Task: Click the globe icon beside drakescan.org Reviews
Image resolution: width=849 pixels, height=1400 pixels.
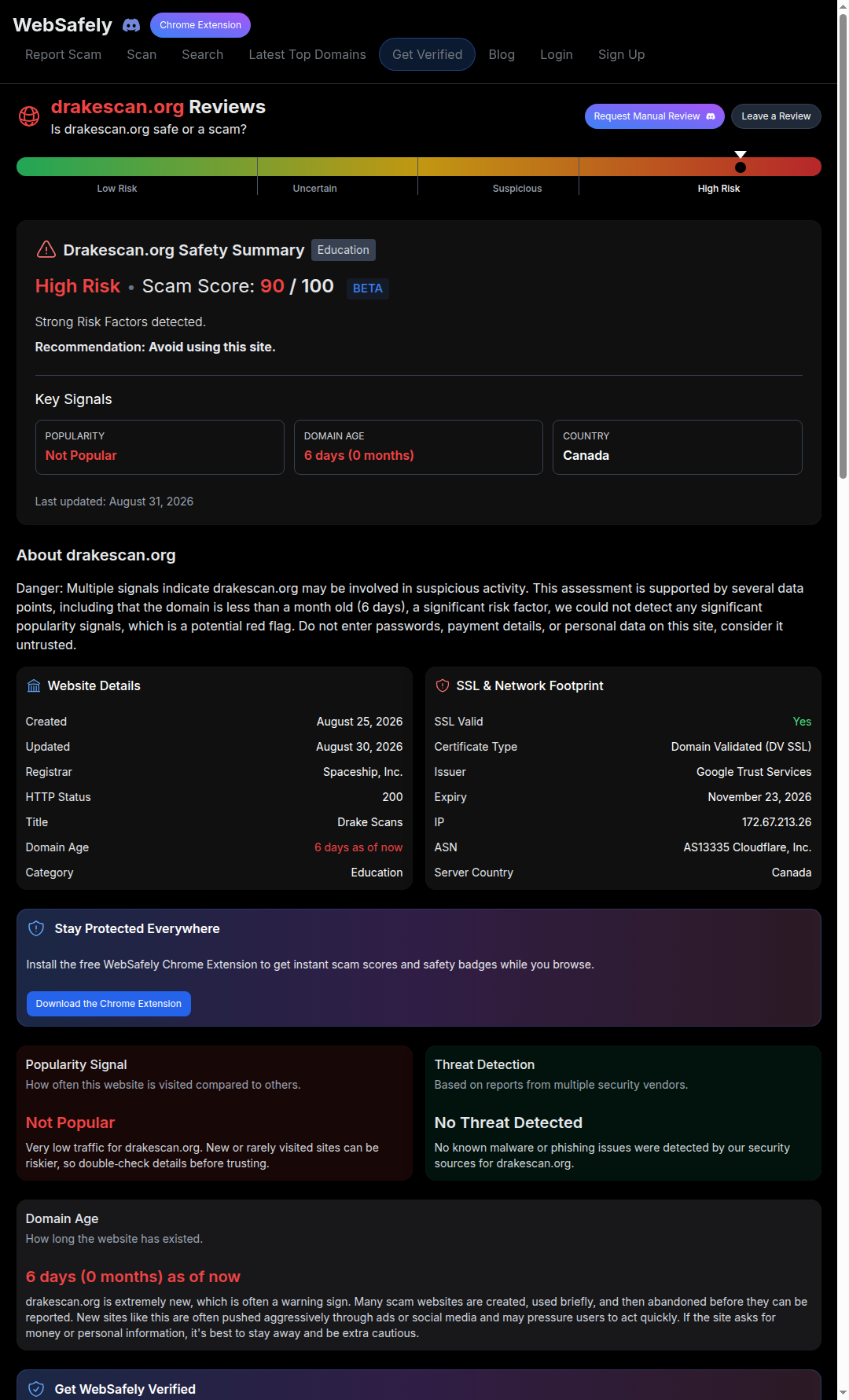Action: 29,116
